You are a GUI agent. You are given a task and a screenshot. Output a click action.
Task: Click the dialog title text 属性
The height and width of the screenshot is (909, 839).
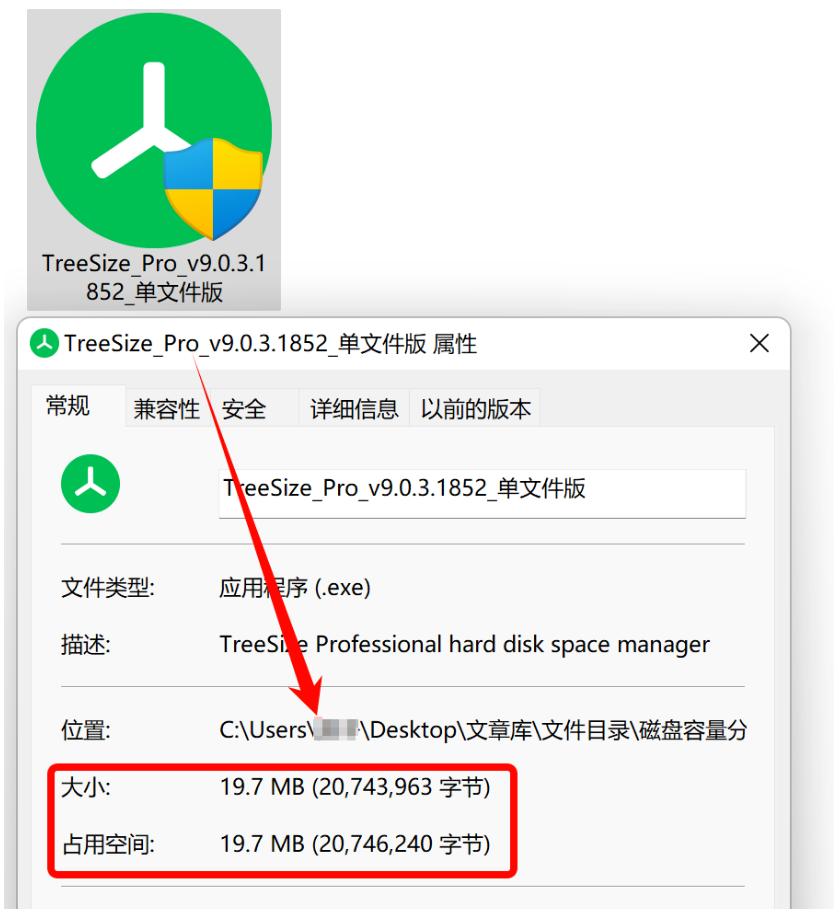pyautogui.click(x=455, y=344)
